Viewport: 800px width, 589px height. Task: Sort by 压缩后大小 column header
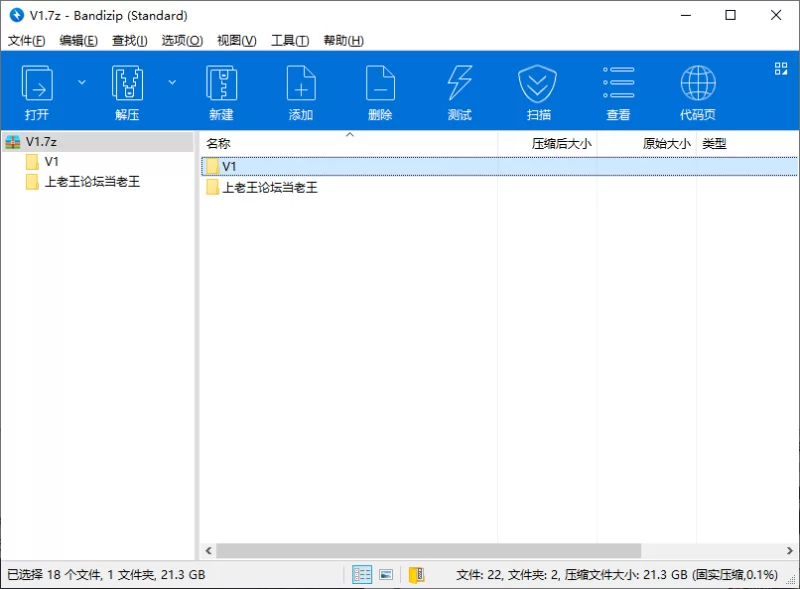[x=547, y=143]
